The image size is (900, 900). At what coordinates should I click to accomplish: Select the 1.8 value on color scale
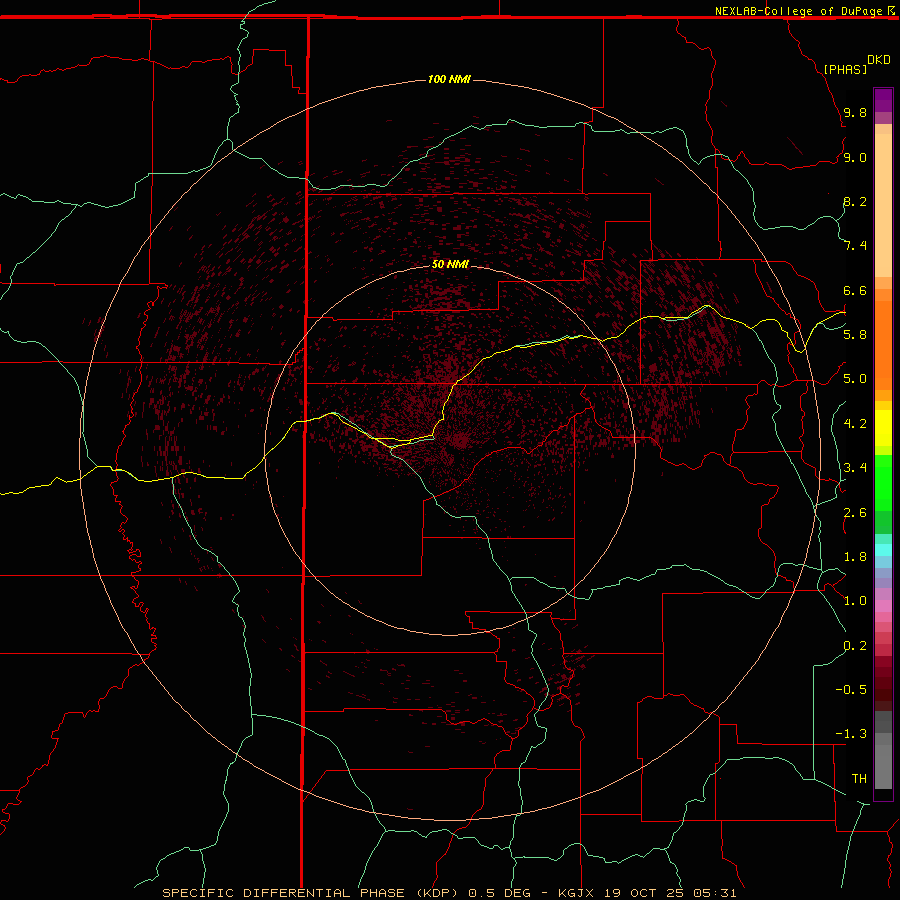click(855, 557)
